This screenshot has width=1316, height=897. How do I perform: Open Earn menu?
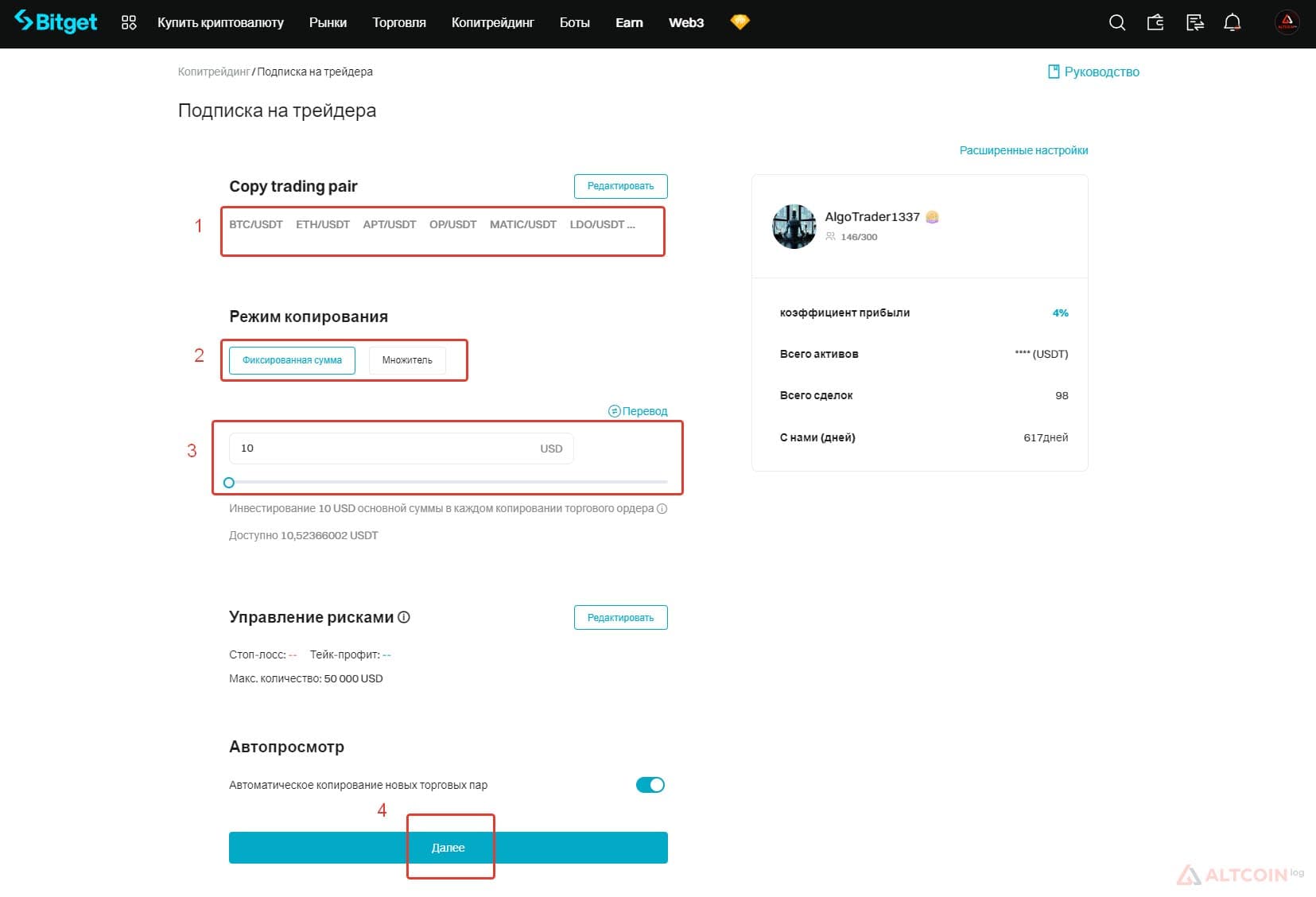click(x=629, y=22)
